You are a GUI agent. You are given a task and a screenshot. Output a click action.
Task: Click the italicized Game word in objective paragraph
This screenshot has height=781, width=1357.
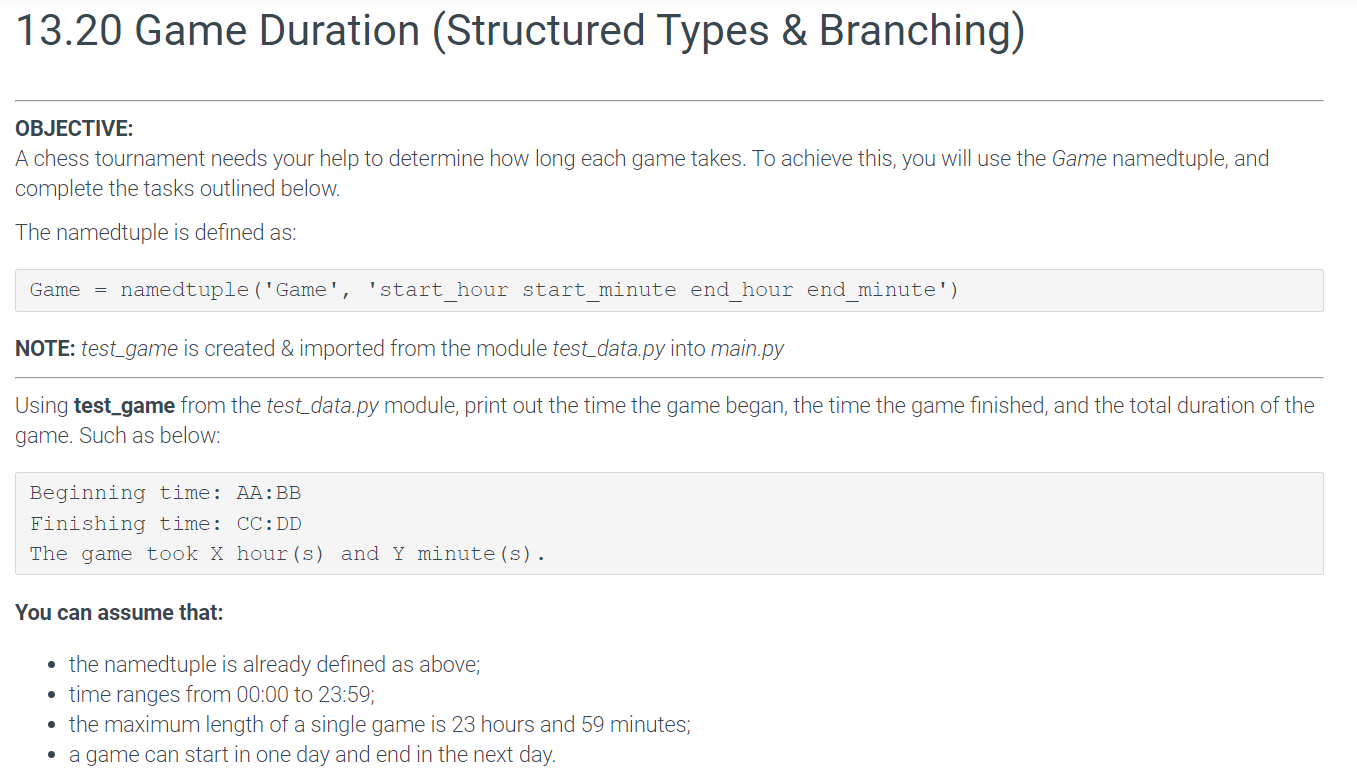tap(1078, 158)
